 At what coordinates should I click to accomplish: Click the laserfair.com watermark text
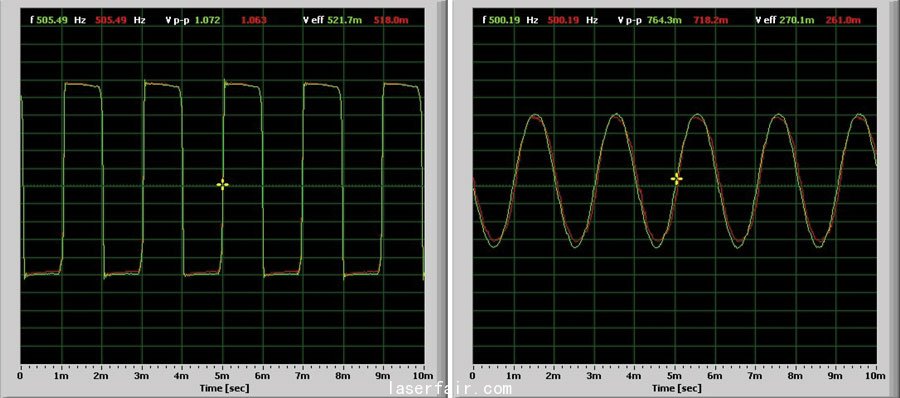coord(450,390)
